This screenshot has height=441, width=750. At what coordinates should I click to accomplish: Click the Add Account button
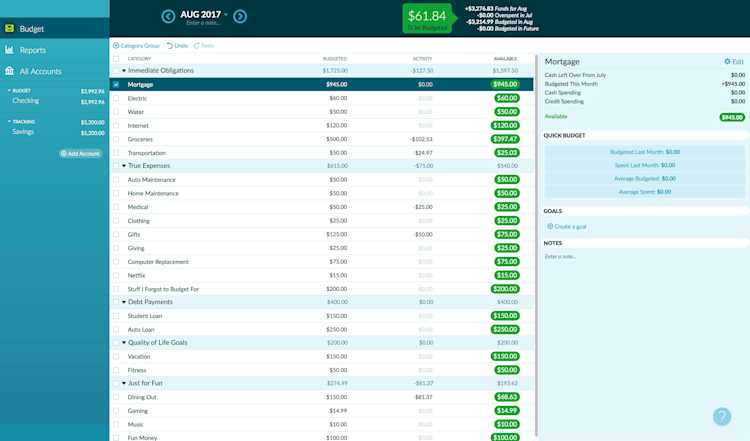click(80, 154)
